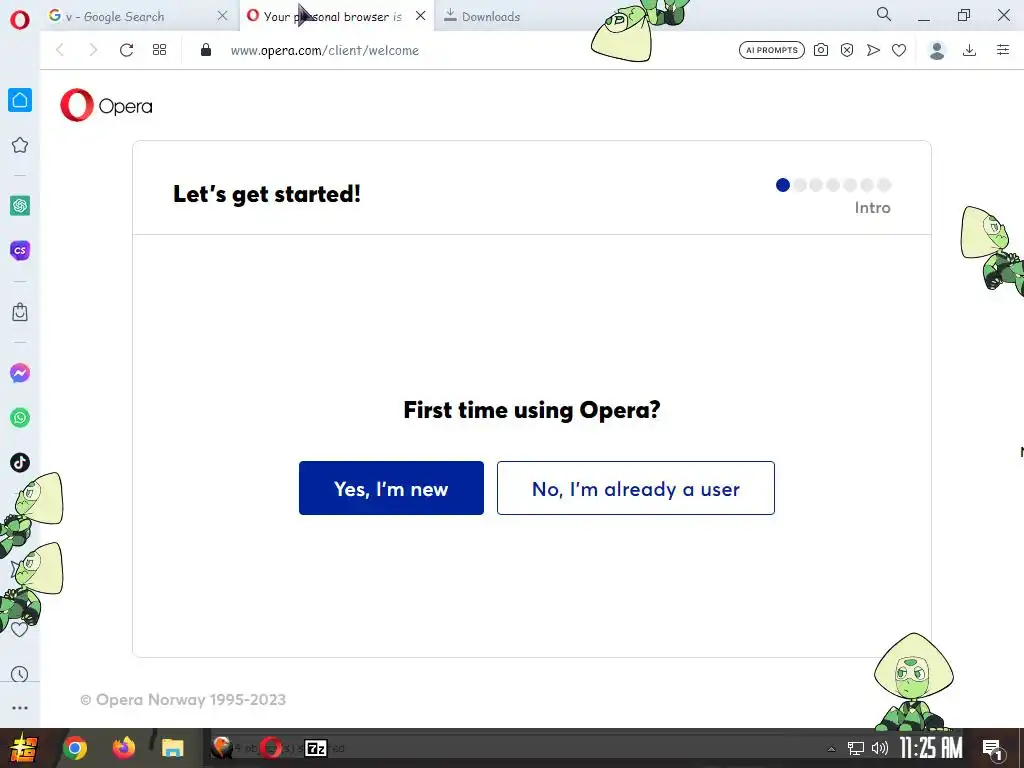Open the 11:25 AM clock
This screenshot has height=768, width=1024.
(931, 748)
